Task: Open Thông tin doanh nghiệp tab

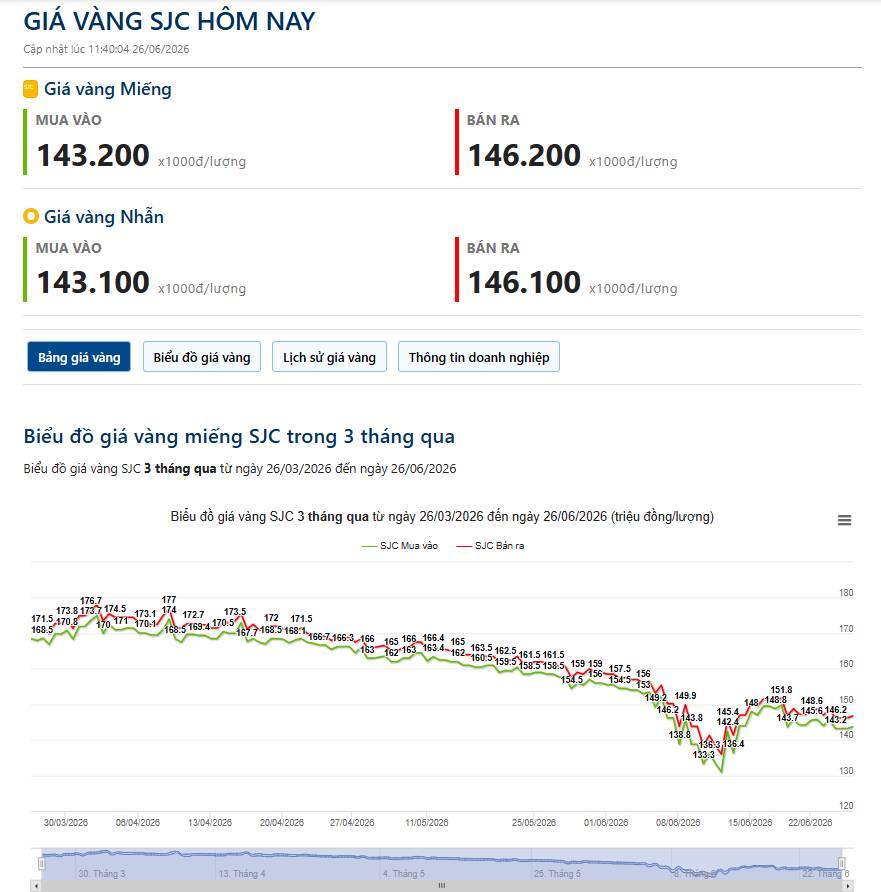Action: pyautogui.click(x=479, y=357)
